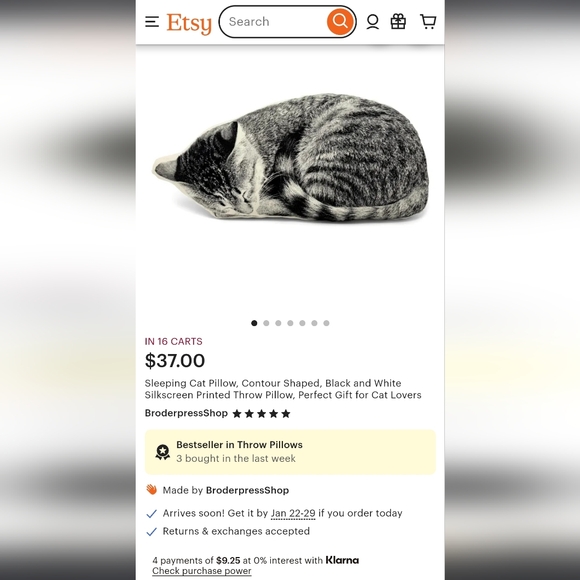Open the account profile icon

pos(372,22)
